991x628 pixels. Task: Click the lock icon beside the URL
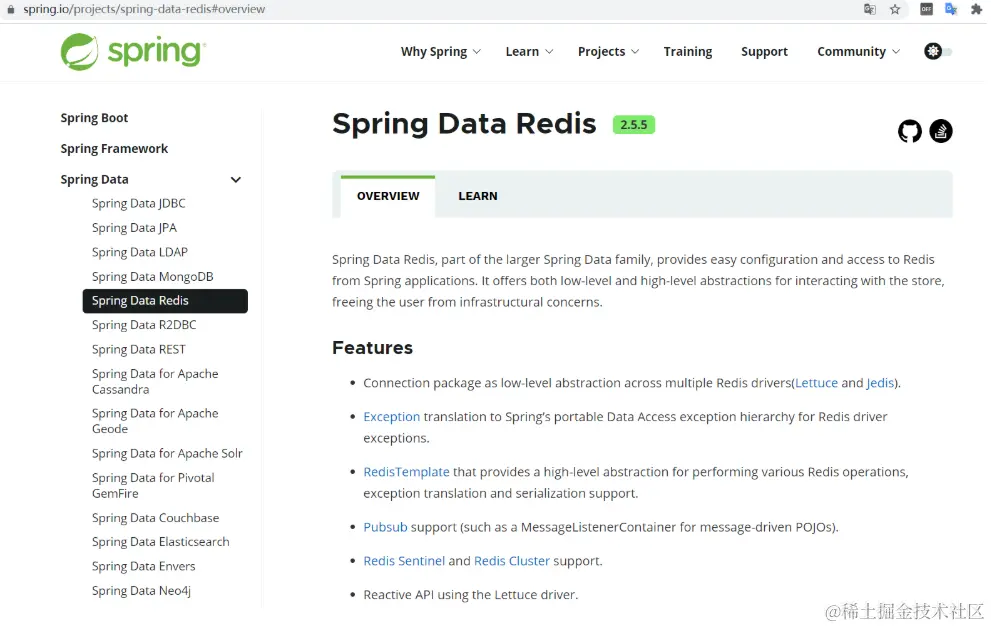coord(11,9)
